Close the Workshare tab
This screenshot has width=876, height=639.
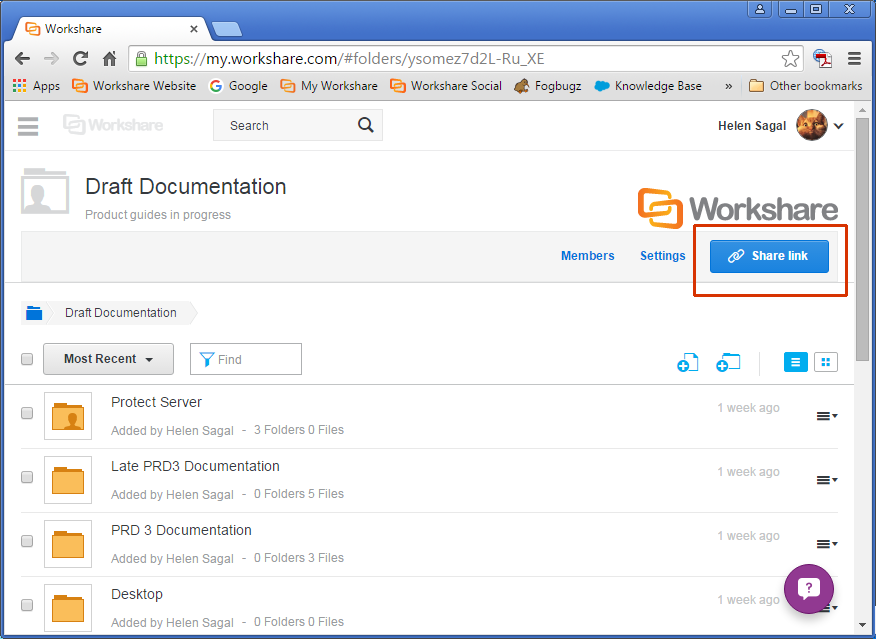point(194,29)
